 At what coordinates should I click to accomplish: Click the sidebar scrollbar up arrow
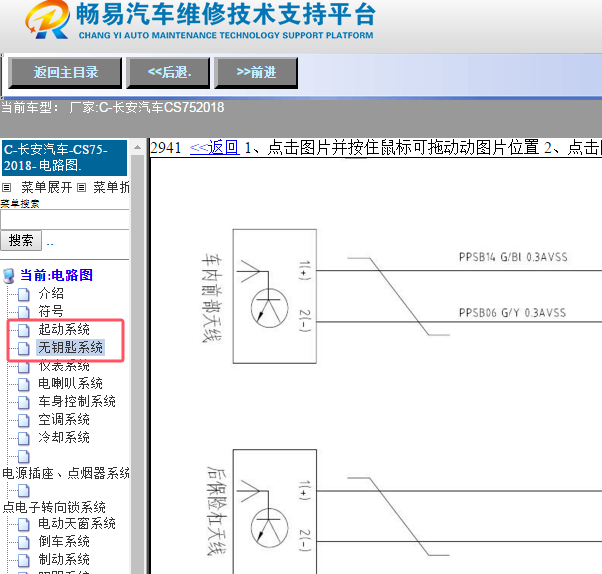pyautogui.click(x=137, y=147)
